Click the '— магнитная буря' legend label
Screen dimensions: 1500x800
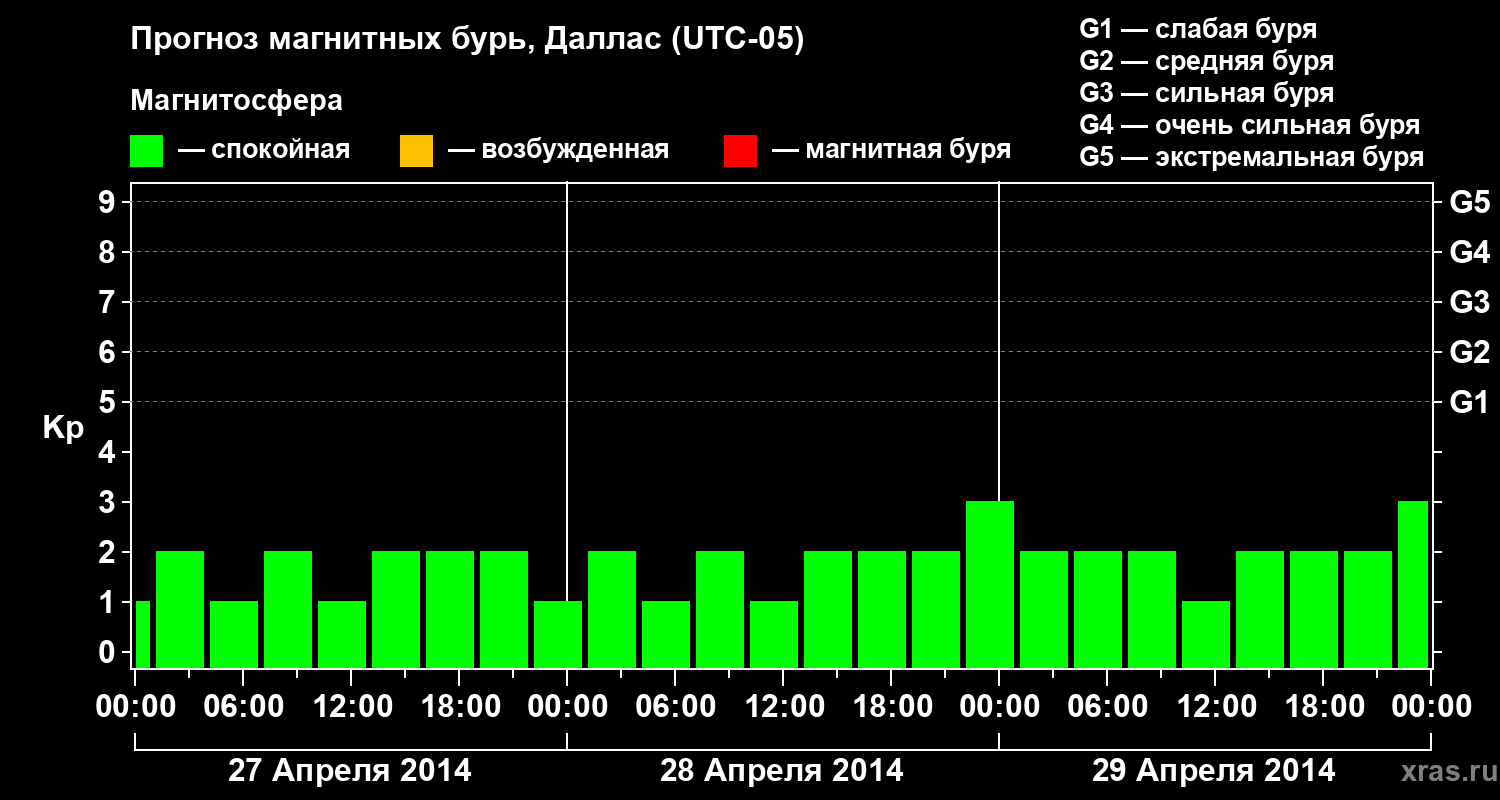pos(892,150)
